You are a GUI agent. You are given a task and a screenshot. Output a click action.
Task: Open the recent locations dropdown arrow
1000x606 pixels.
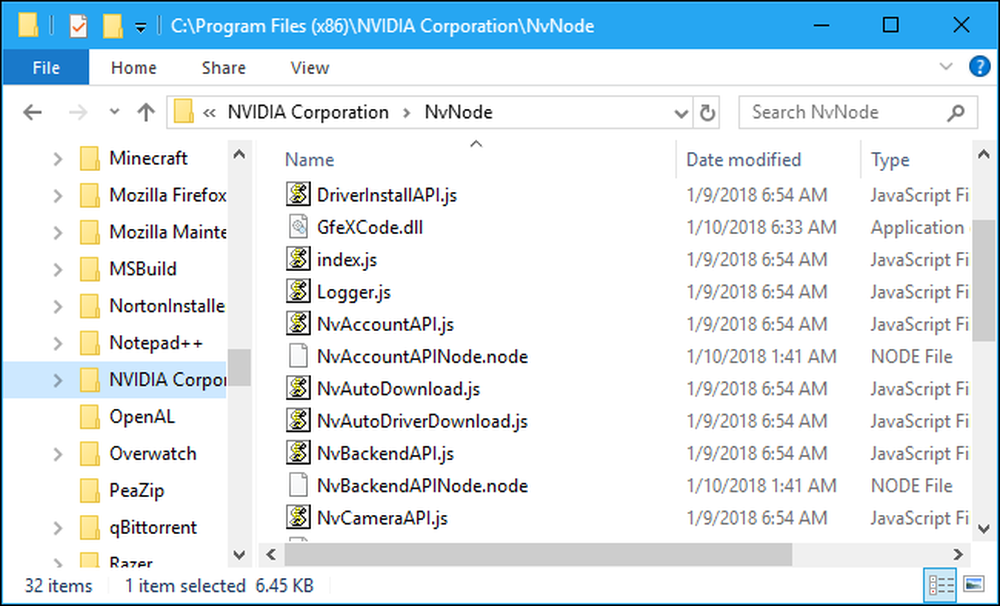114,112
